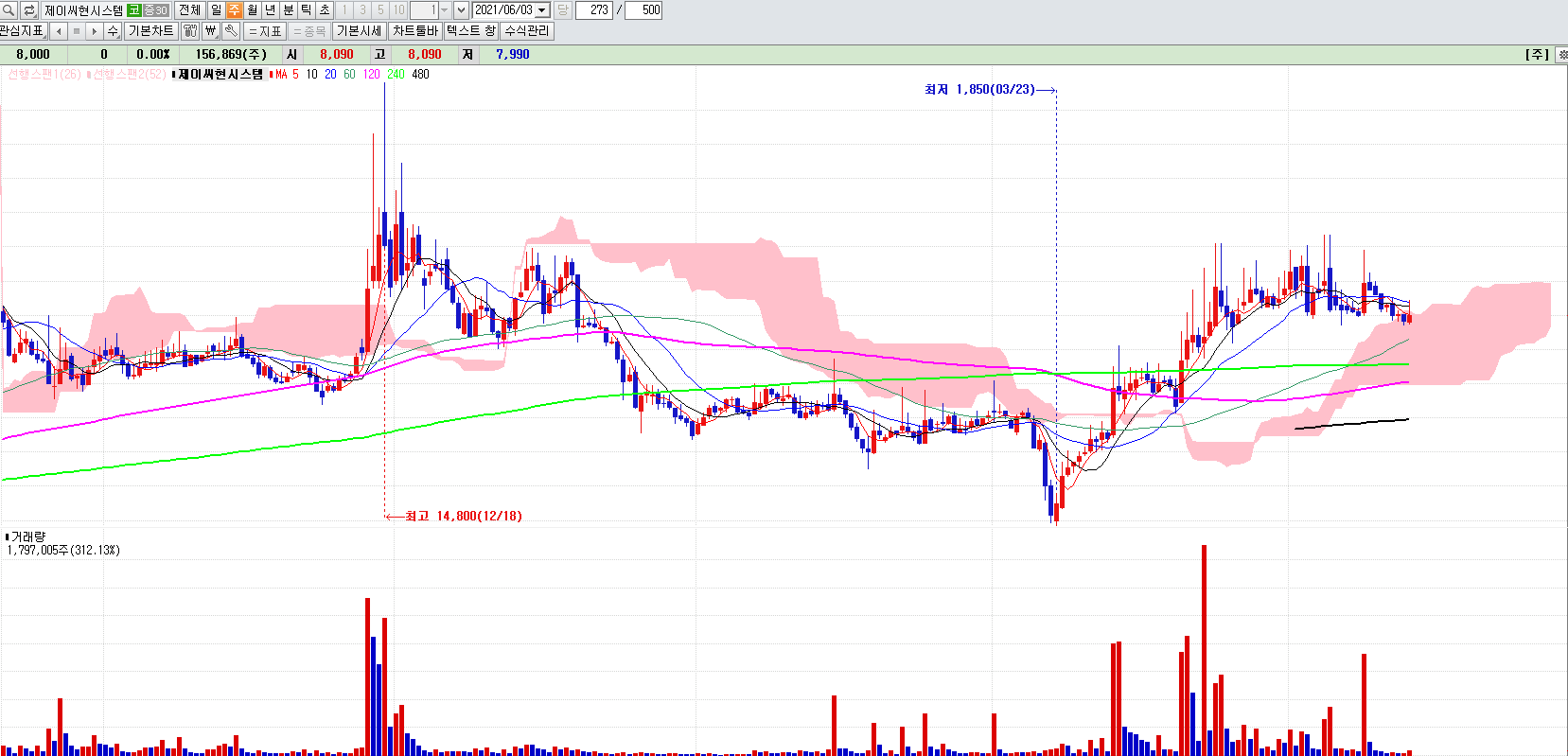1568x756 pixels.
Task: Open the wrench configuration icon
Action: pos(231,30)
